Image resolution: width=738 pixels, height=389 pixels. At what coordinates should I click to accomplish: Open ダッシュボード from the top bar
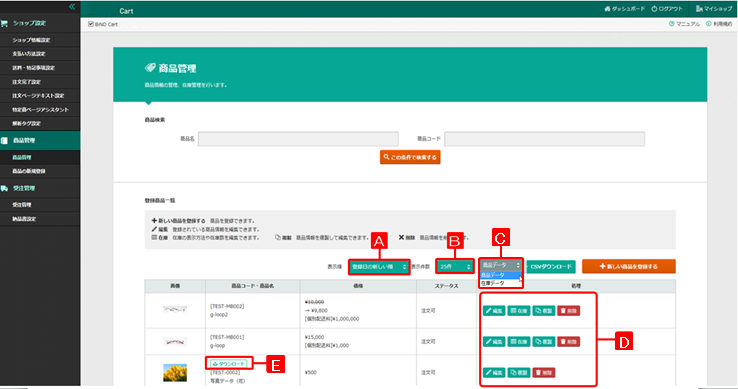pyautogui.click(x=625, y=9)
